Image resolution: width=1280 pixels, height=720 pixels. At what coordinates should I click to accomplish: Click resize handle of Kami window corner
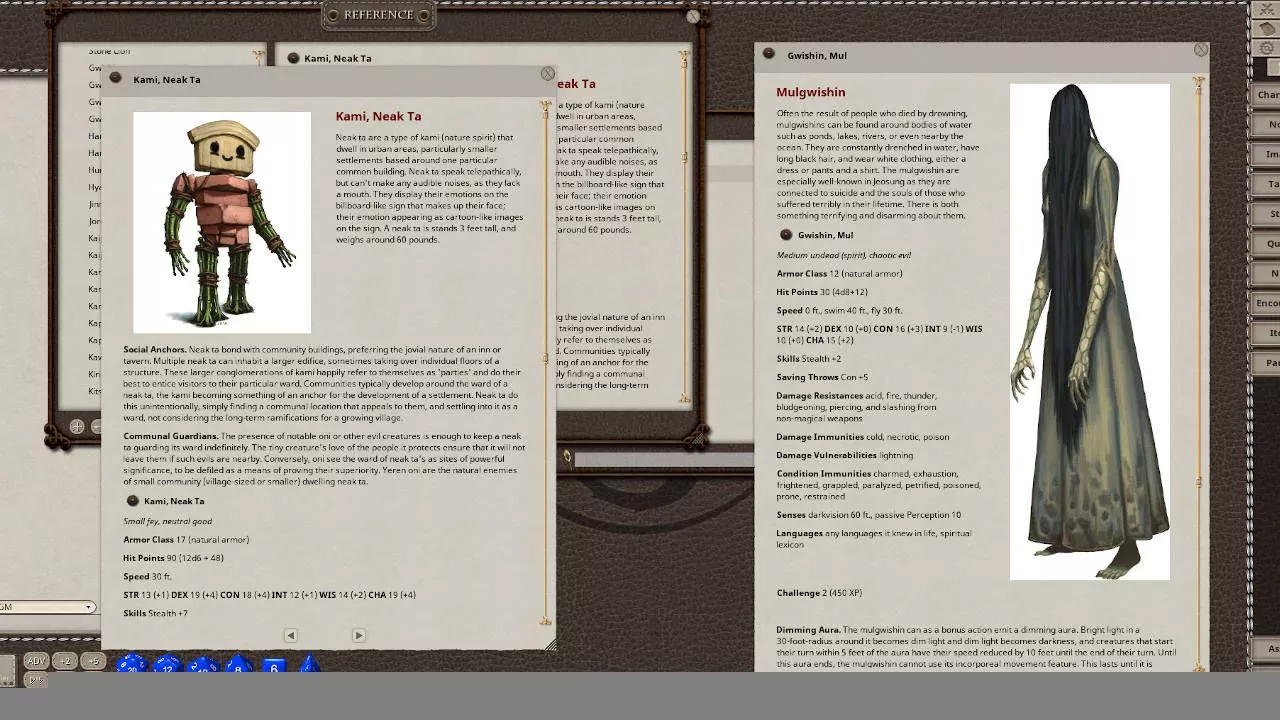[550, 645]
